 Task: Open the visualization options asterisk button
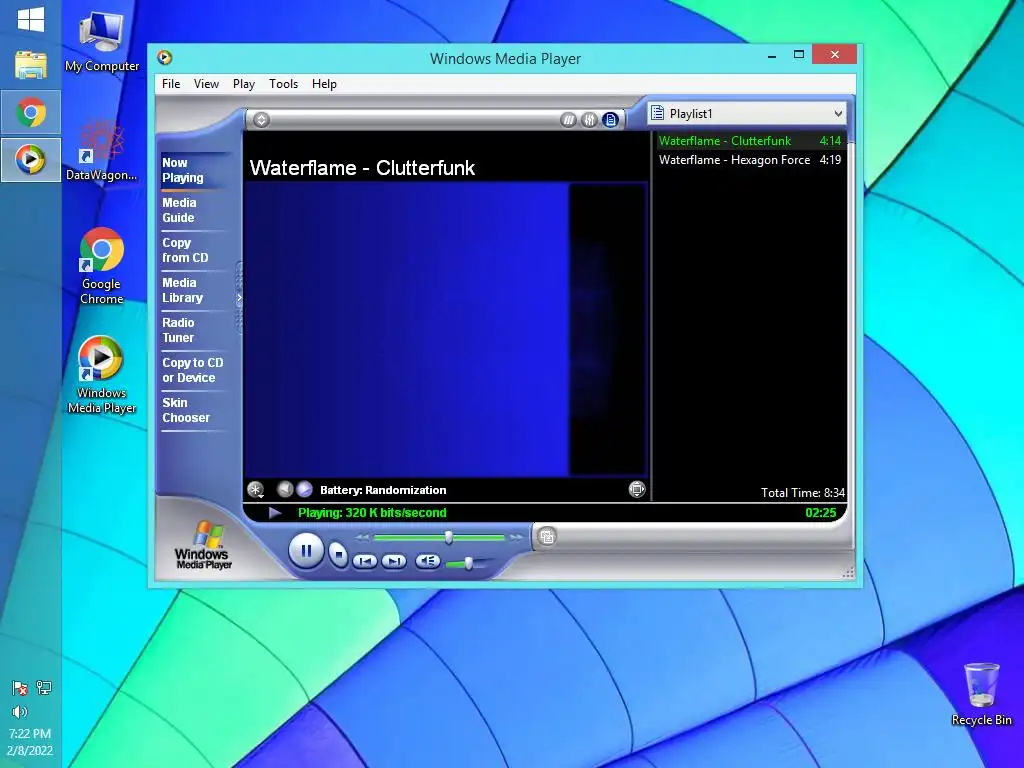coord(255,489)
